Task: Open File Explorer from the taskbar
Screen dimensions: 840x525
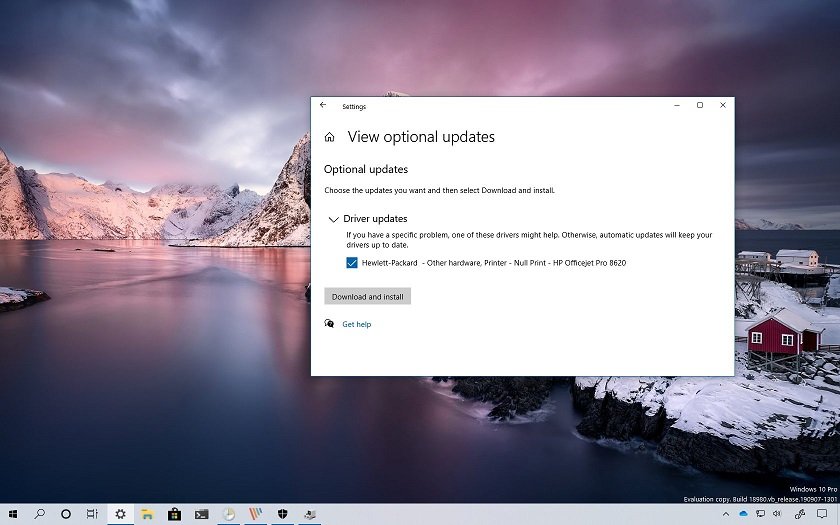Action: tap(147, 514)
